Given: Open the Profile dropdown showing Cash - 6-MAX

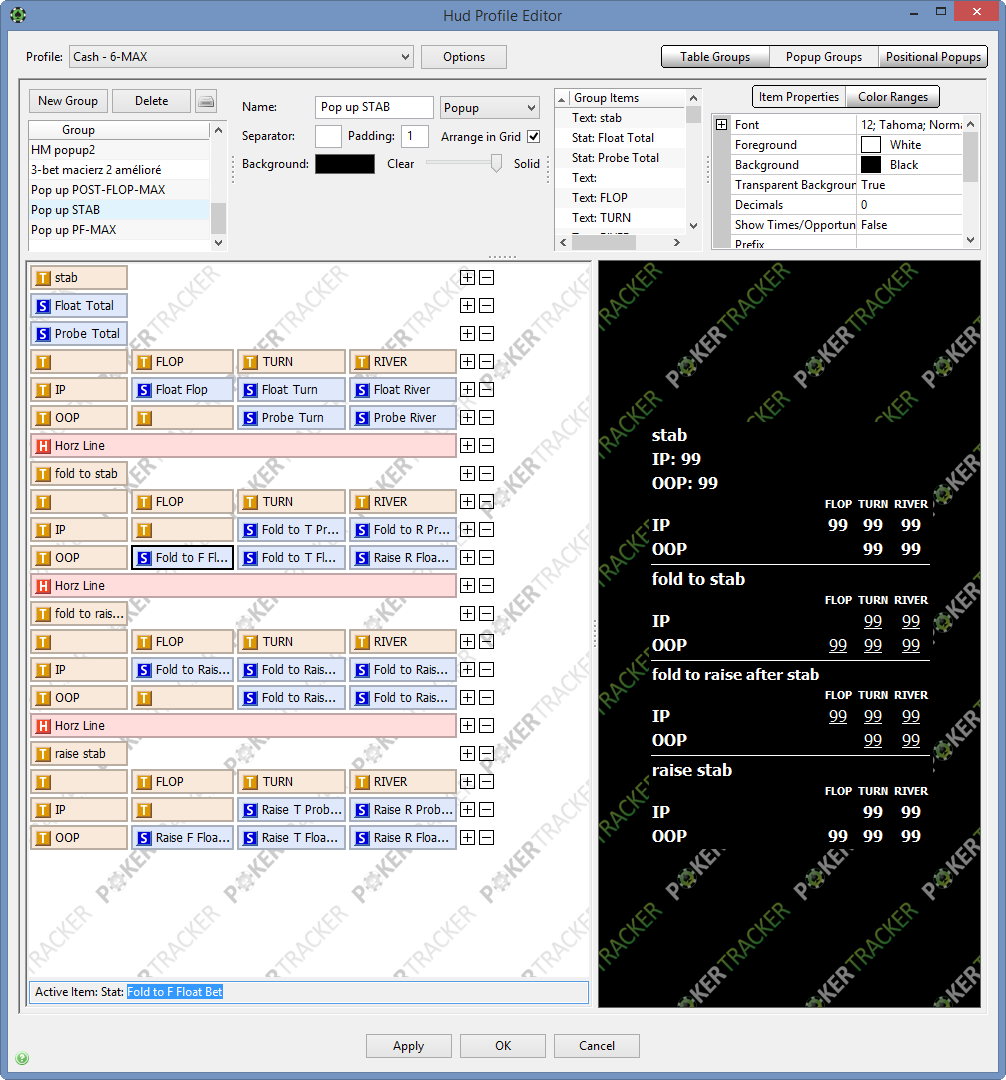Looking at the screenshot, I should [241, 56].
